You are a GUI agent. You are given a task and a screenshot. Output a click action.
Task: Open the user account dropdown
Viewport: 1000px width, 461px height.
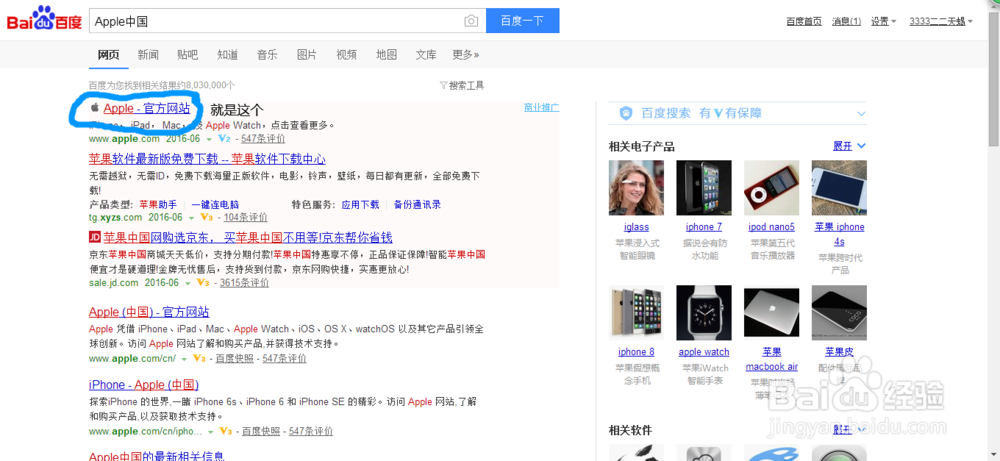pyautogui.click(x=941, y=22)
